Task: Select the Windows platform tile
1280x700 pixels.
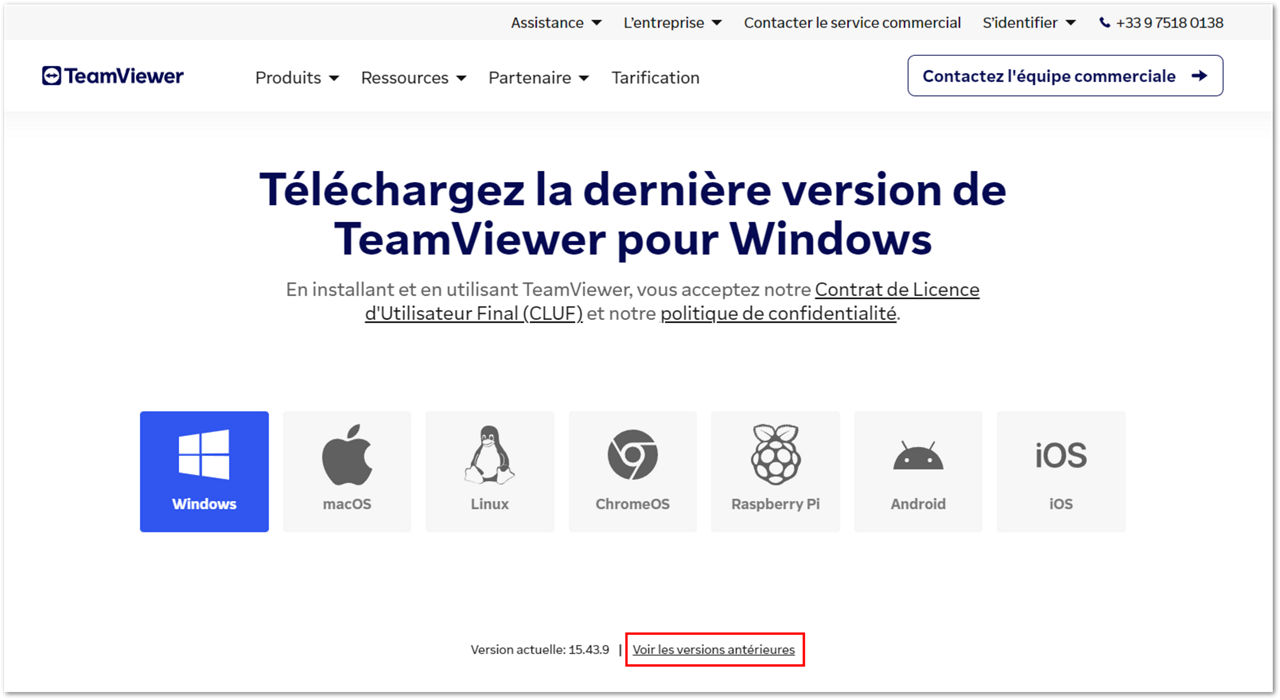Action: click(x=204, y=471)
